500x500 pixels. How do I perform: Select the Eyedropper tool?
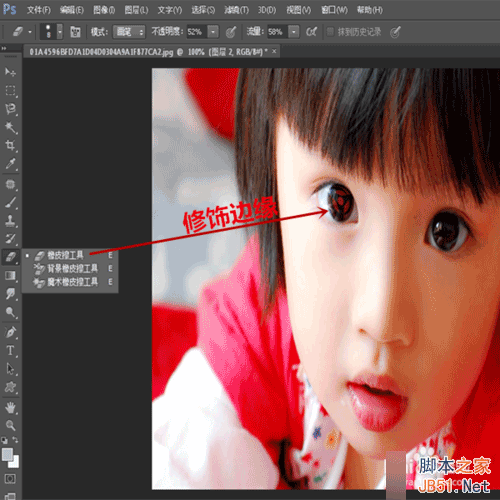tap(10, 164)
